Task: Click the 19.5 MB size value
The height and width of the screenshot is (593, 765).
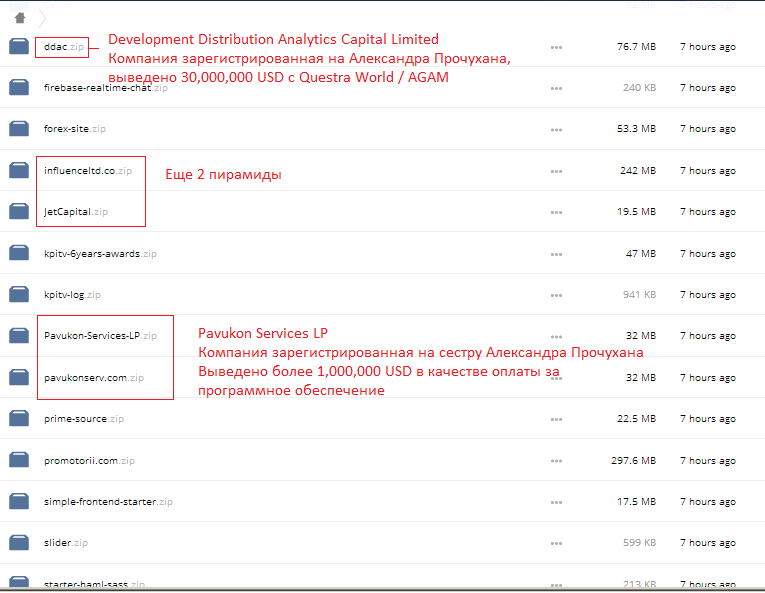Action: [x=636, y=212]
